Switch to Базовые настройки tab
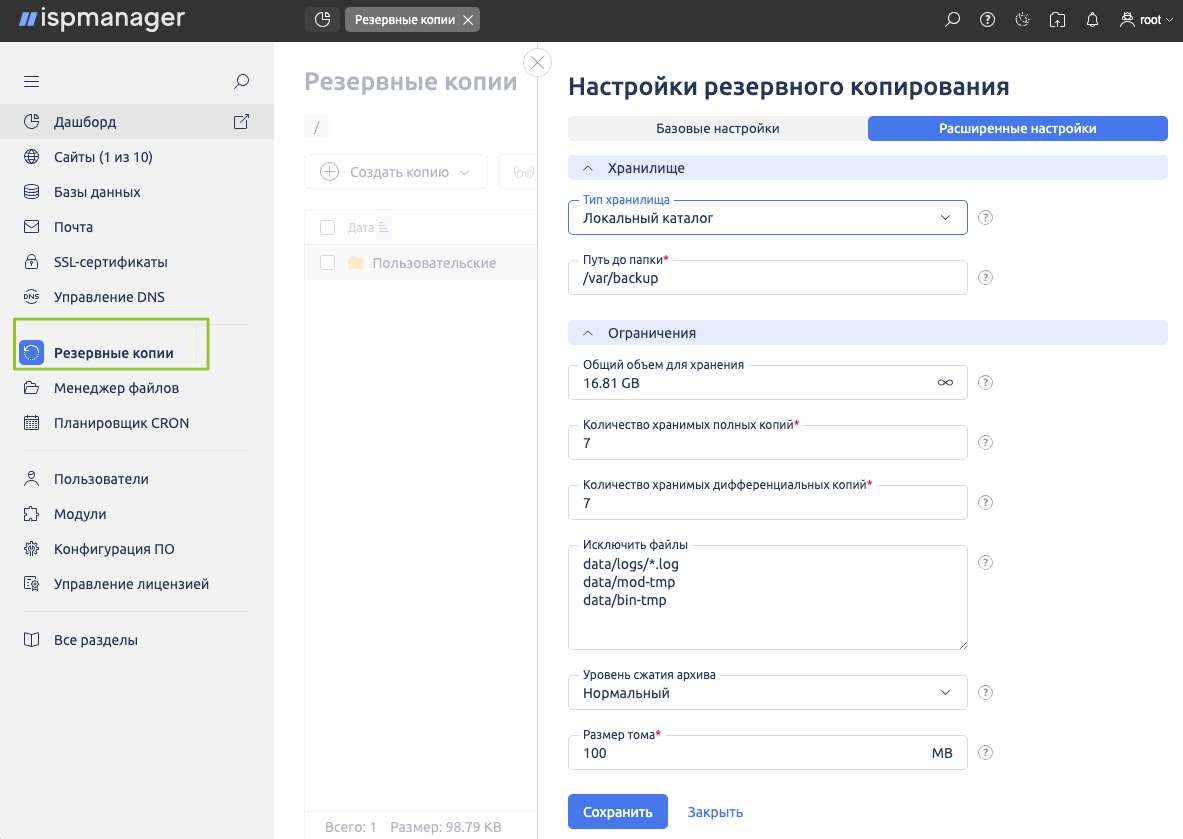 (717, 129)
